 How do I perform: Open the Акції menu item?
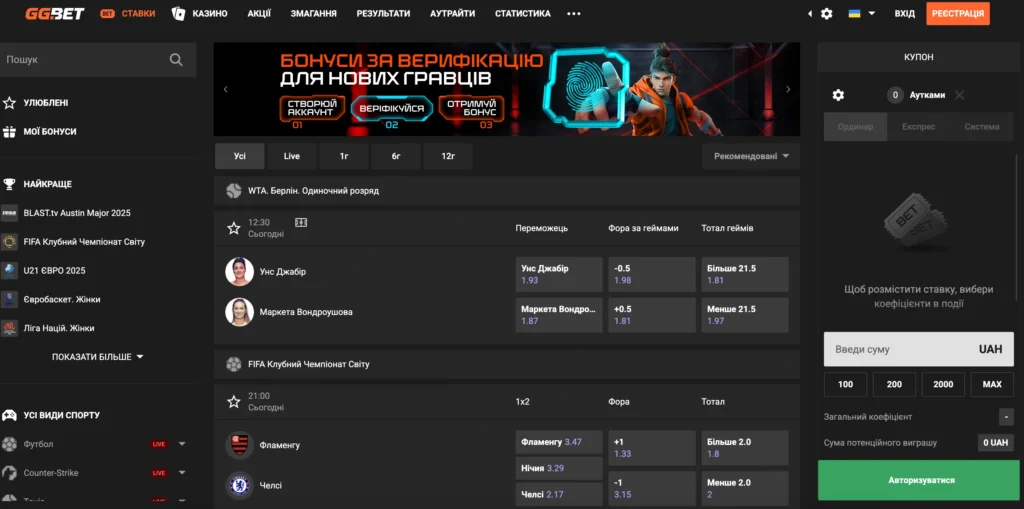click(x=259, y=14)
